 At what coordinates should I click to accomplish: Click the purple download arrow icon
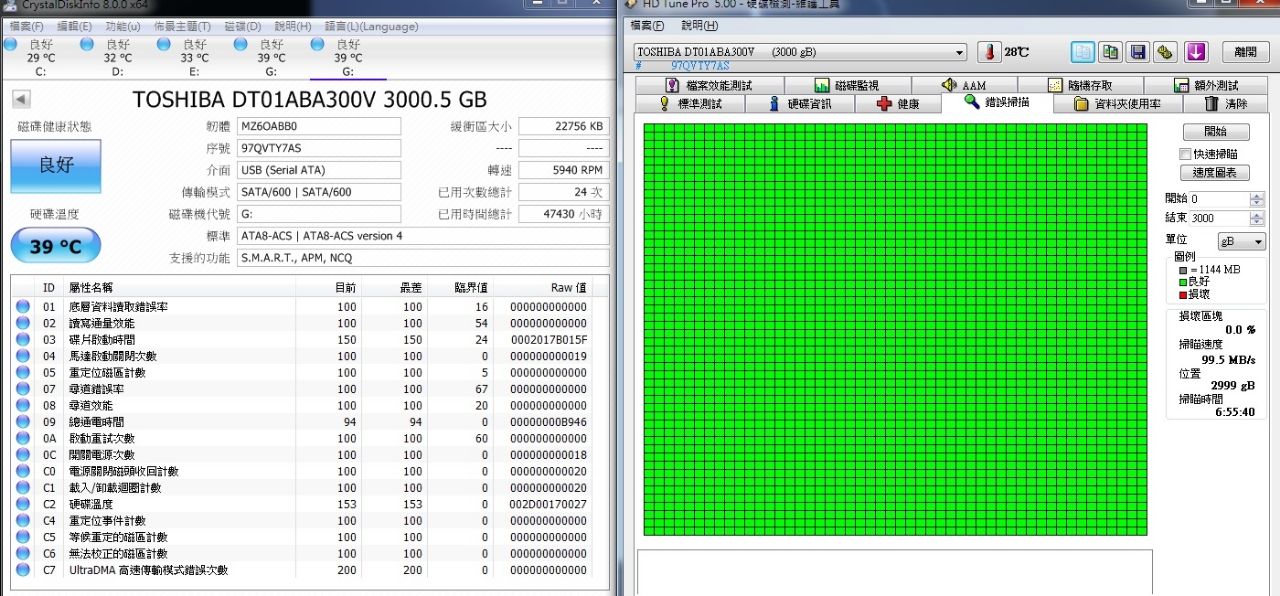(1197, 52)
